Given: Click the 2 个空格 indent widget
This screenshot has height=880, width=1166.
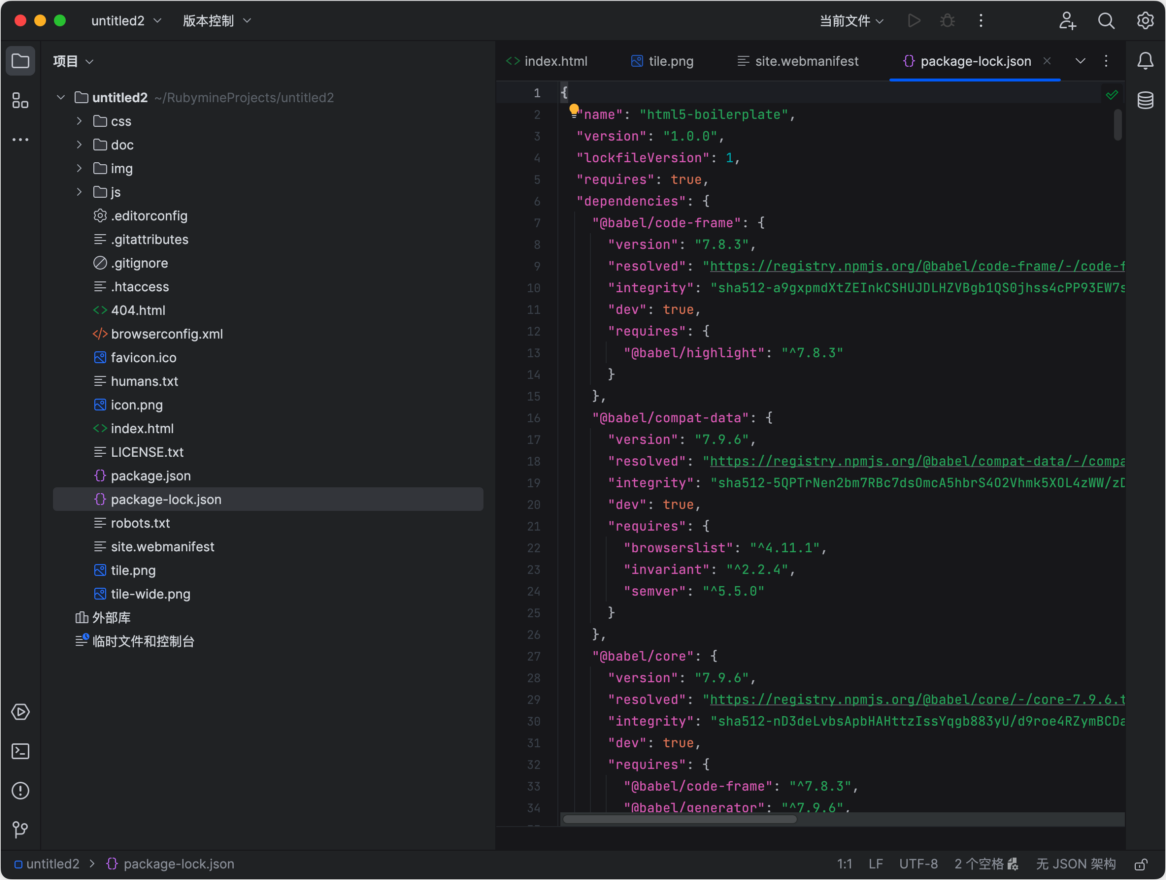Looking at the screenshot, I should 986,864.
